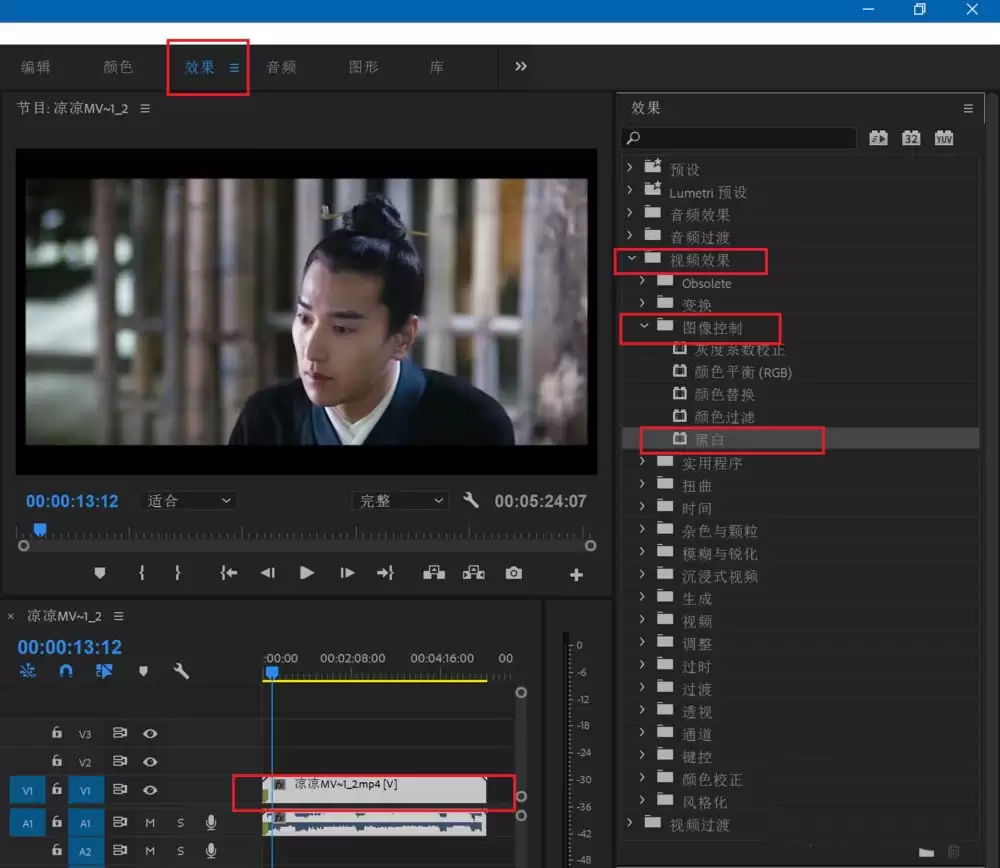Open the 适合 zoom level dropdown
The image size is (1000, 868).
190,501
